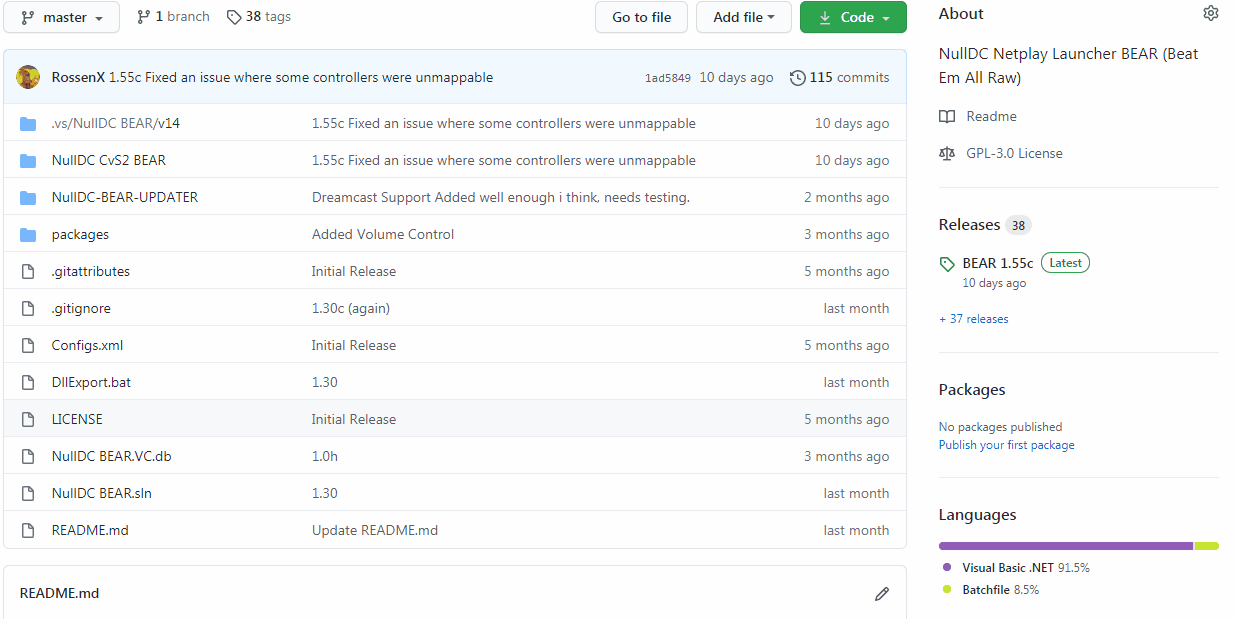Viewport: 1234px width, 619px height.
Task: Open the BEAR 1.55c release
Action: 998,263
